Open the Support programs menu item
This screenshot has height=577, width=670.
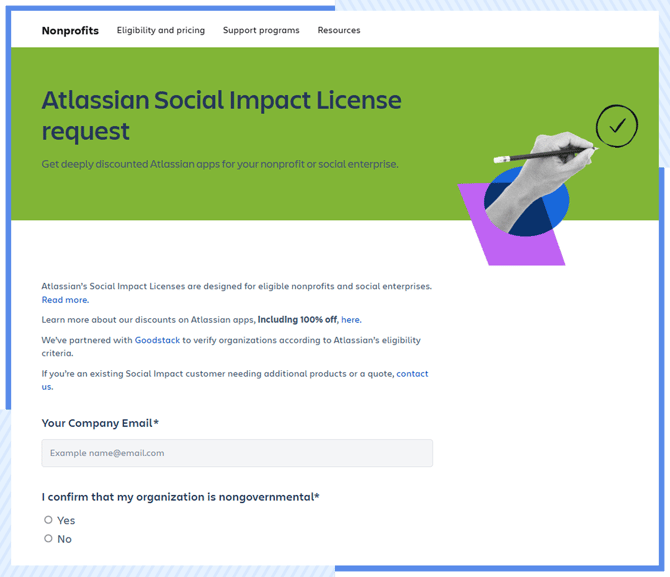coord(261,30)
